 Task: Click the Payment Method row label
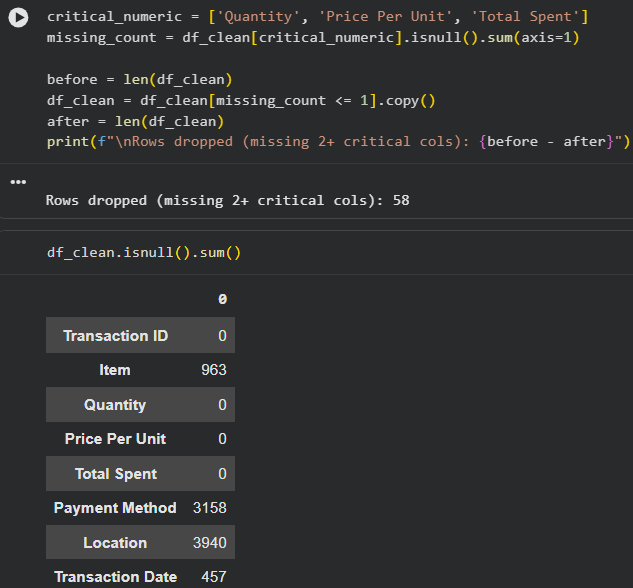(x=115, y=508)
